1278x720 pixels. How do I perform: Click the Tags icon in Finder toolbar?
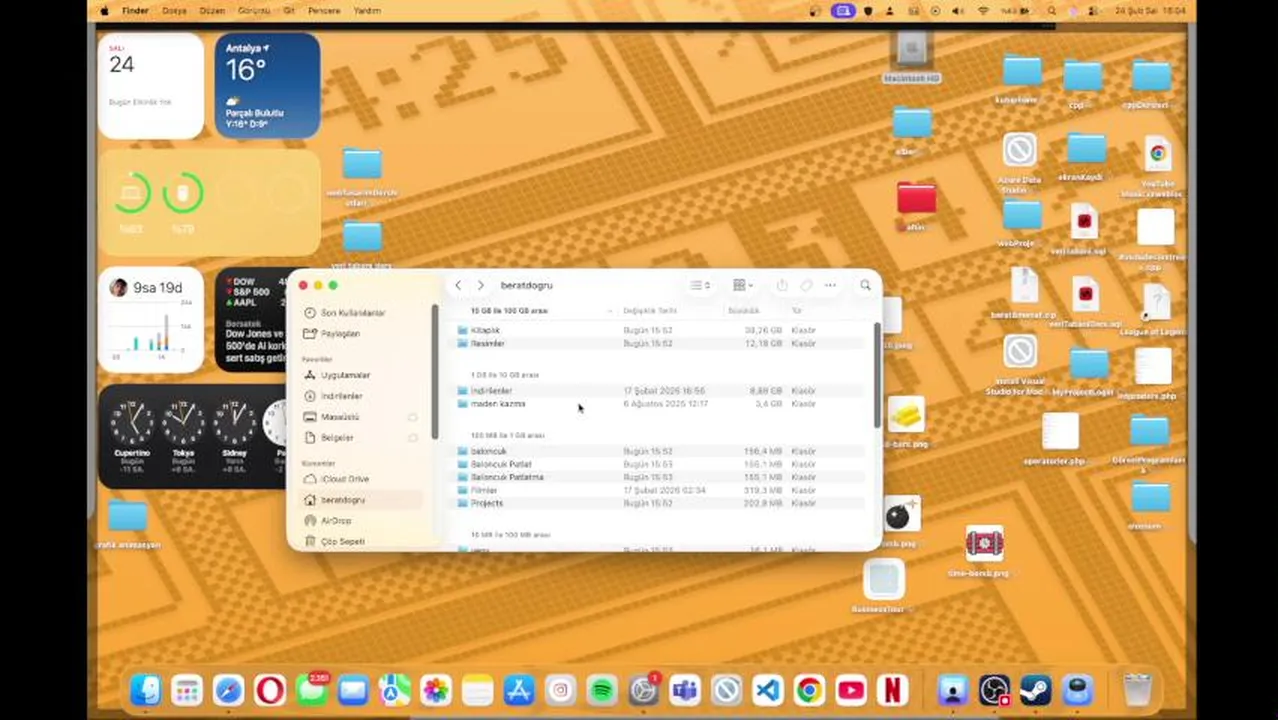806,285
